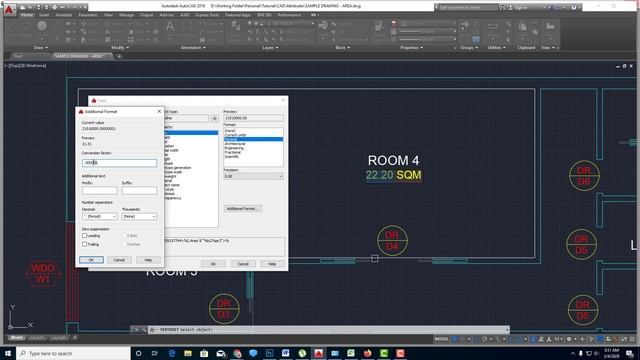Expand the Annotation panel
The width and height of the screenshot is (640, 360).
(x=193, y=48)
